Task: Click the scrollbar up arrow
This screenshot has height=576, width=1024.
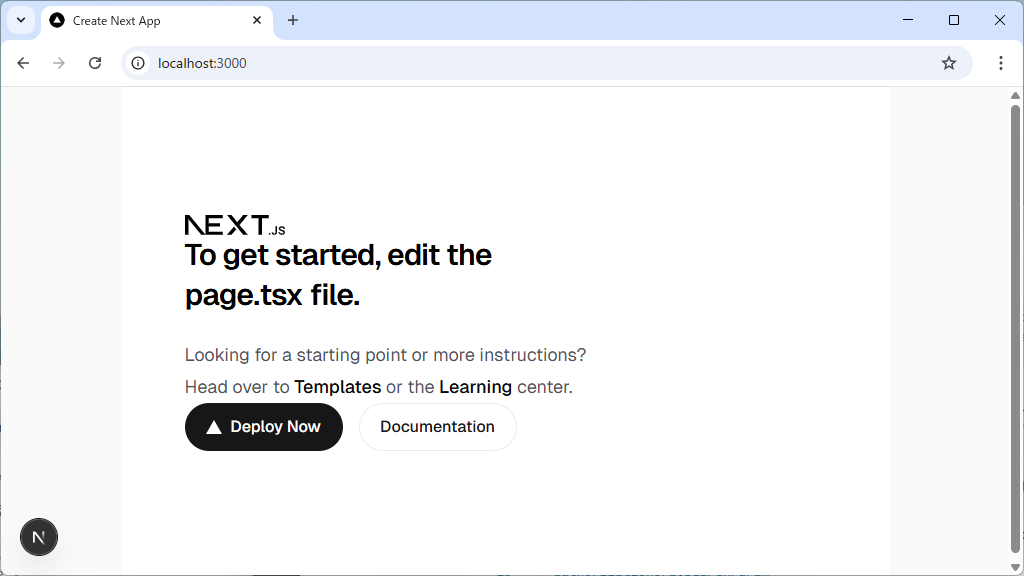Action: click(x=1015, y=96)
